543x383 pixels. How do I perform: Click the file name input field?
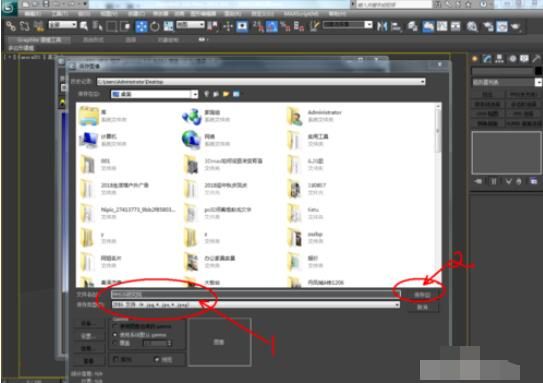(256, 294)
